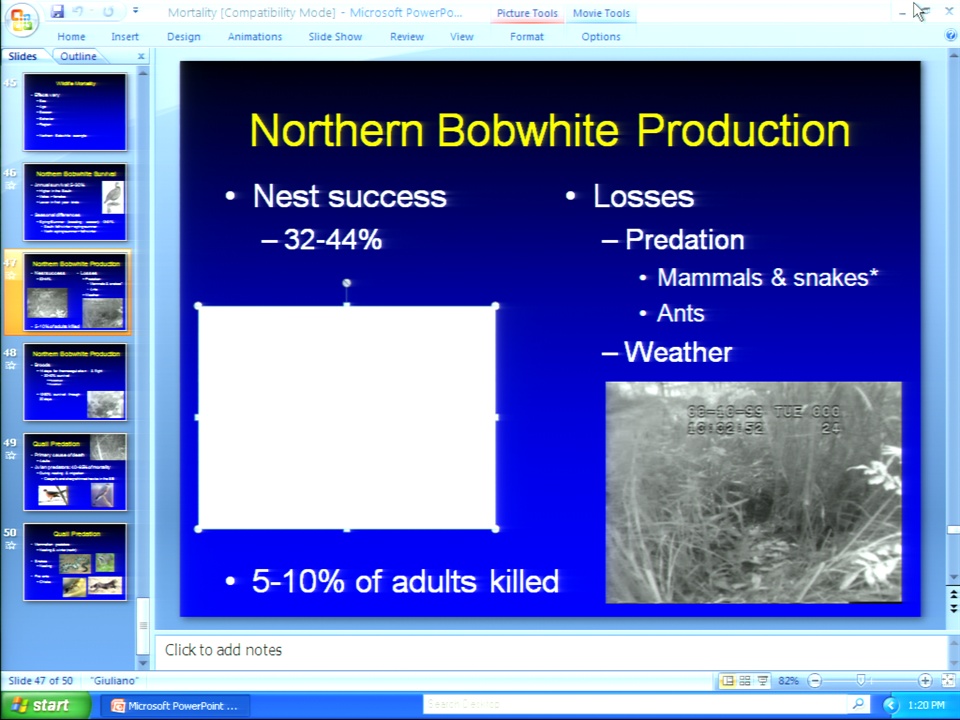Screen dimensions: 960x720
Task: Click the "Predation" sub-bullet
Action: tap(684, 239)
